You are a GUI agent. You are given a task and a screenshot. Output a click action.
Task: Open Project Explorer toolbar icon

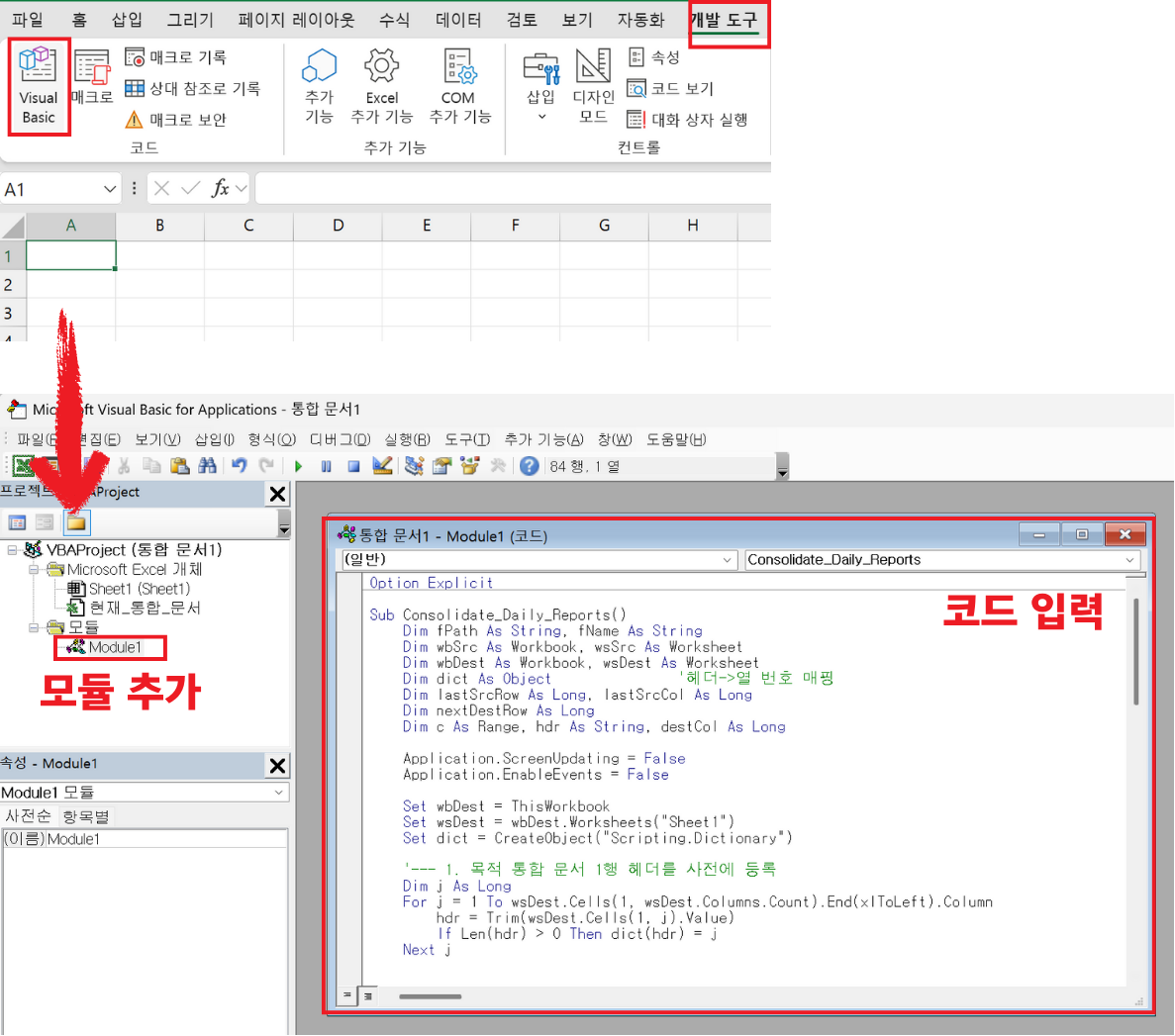tap(414, 467)
